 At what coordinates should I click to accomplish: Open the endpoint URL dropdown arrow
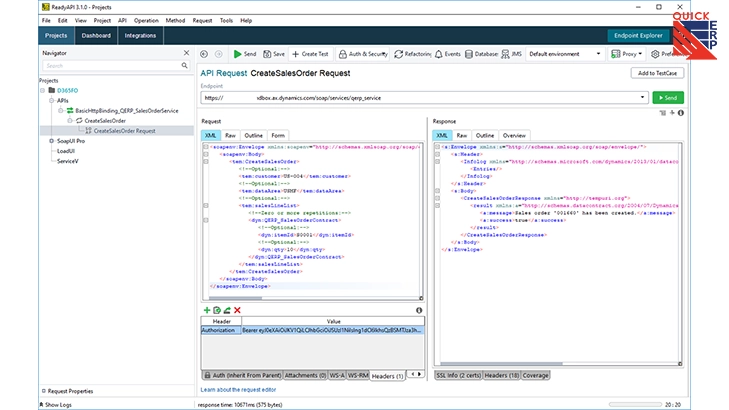[642, 98]
